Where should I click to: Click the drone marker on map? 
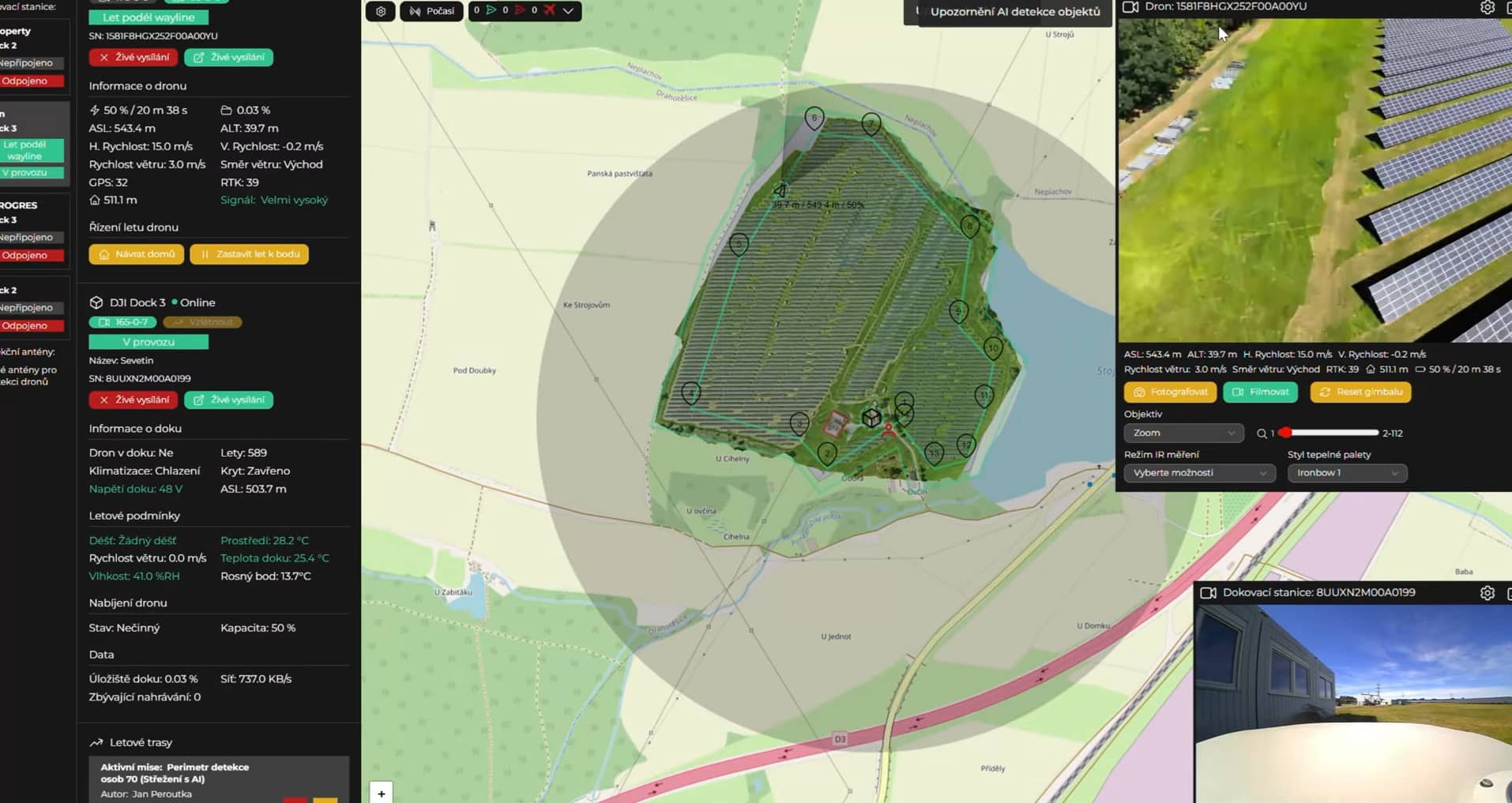780,190
